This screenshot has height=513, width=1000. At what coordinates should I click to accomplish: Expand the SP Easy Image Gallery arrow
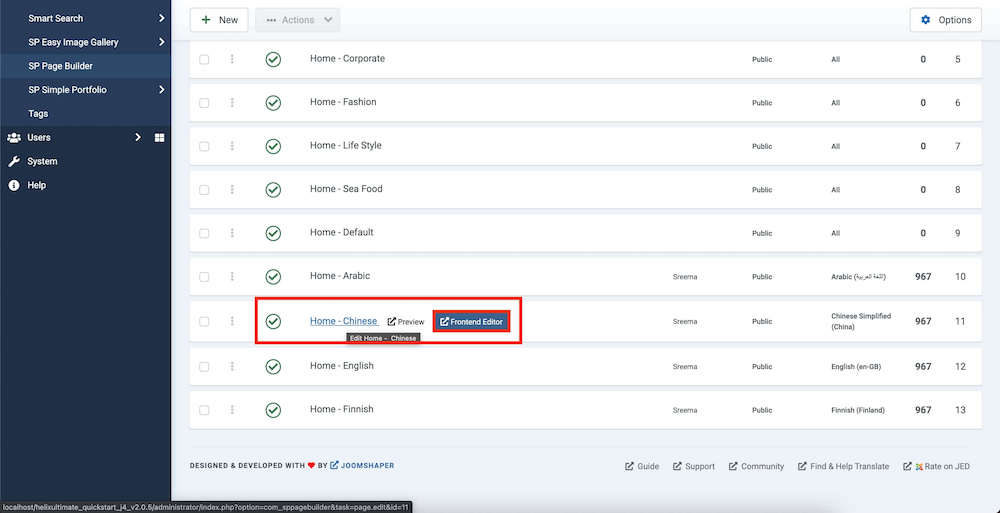pyautogui.click(x=161, y=42)
